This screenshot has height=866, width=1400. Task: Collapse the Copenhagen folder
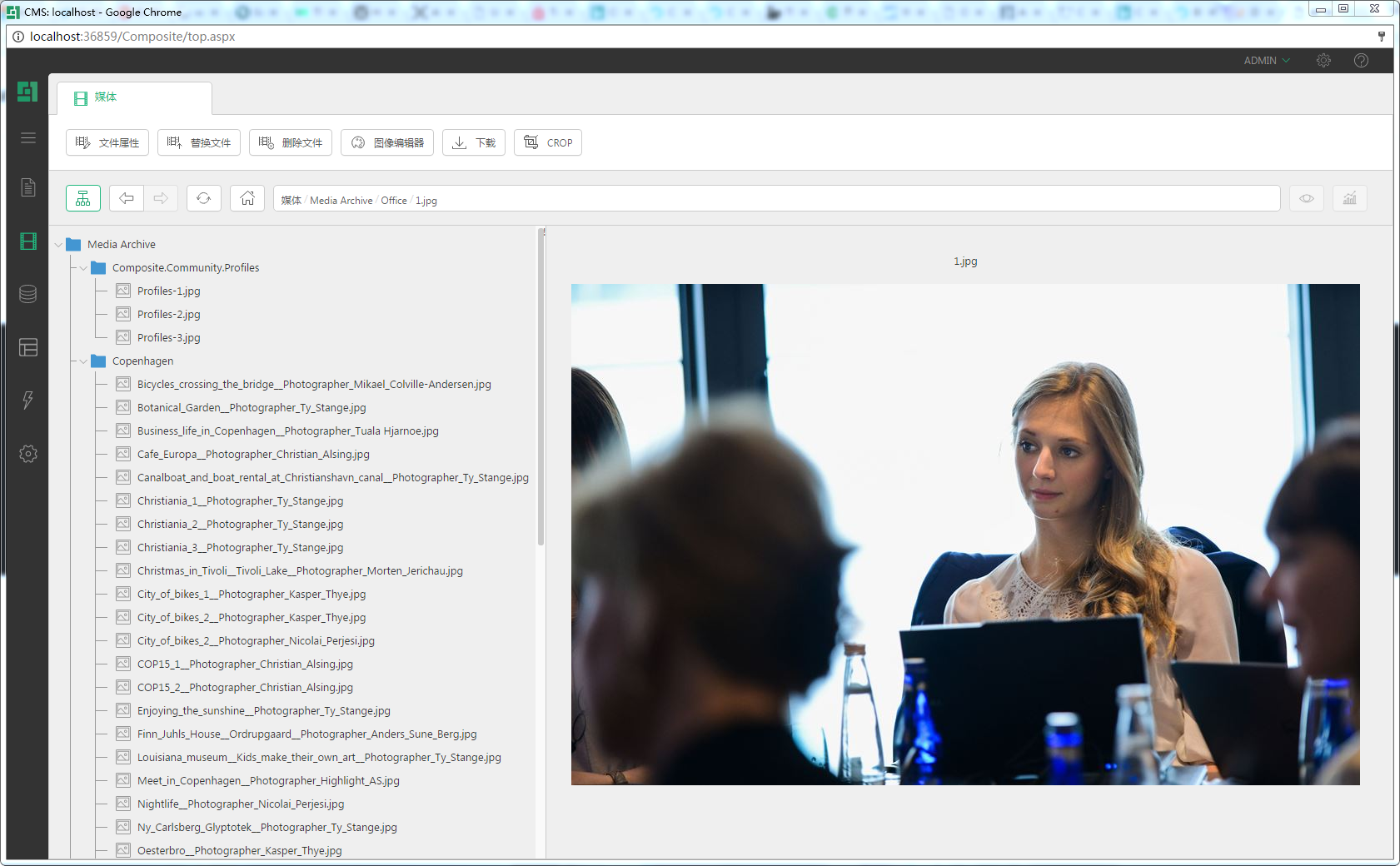click(84, 361)
